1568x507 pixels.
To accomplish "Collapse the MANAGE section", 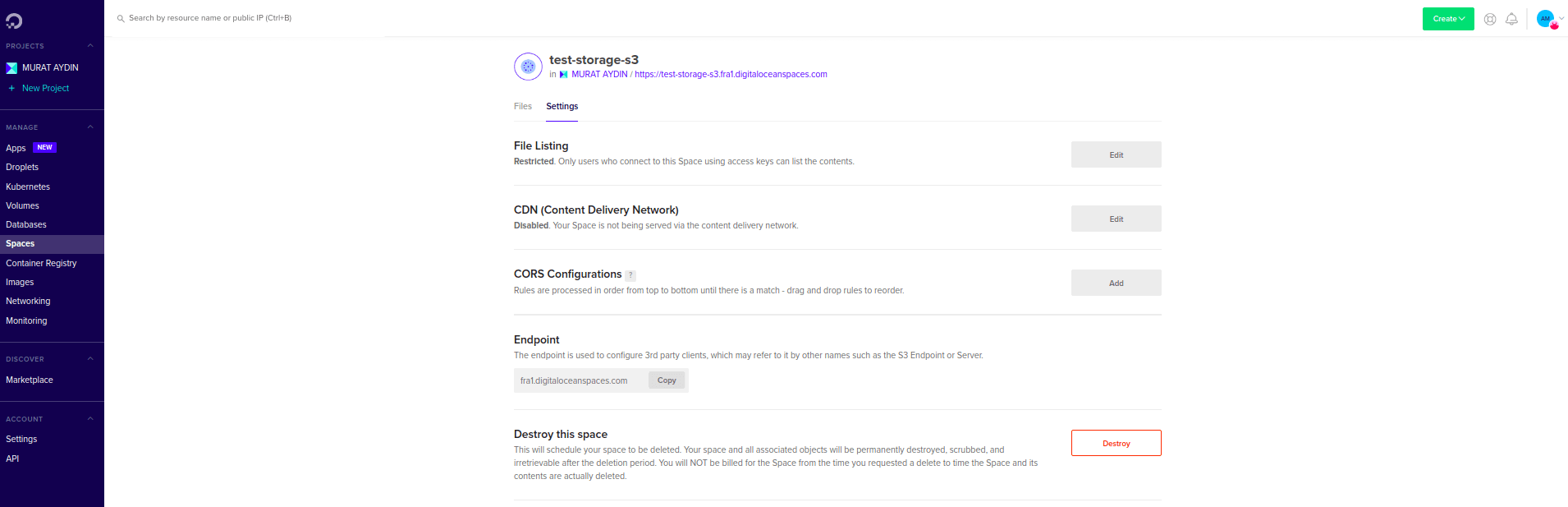I will click(90, 127).
